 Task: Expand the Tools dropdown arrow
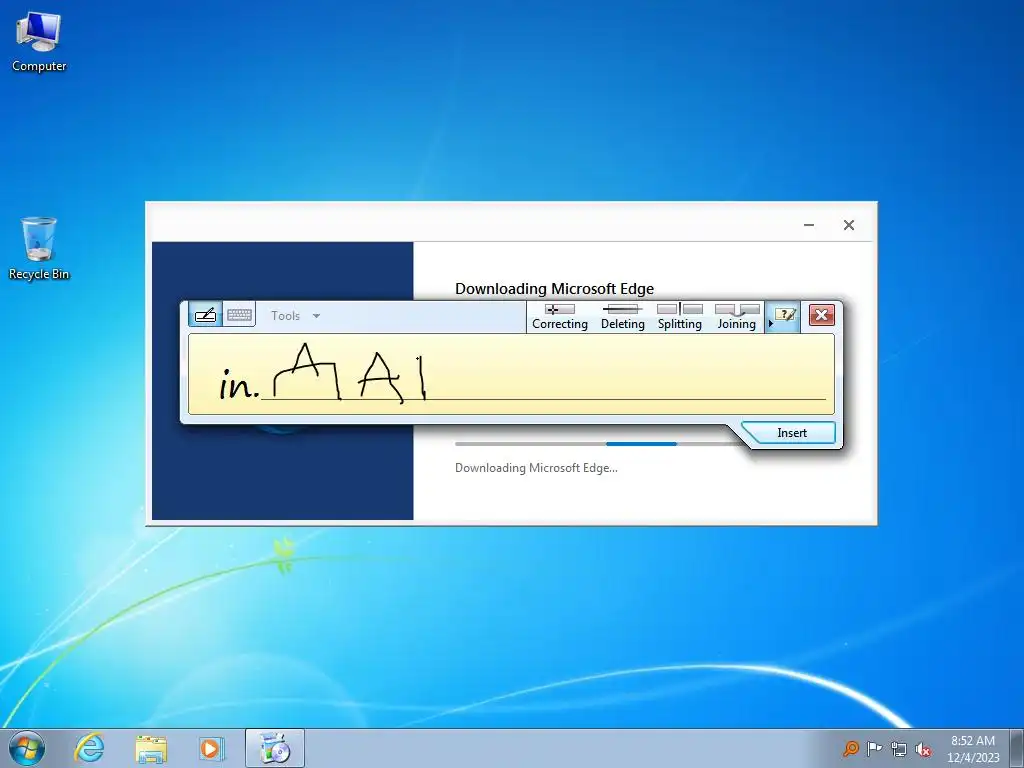click(316, 316)
